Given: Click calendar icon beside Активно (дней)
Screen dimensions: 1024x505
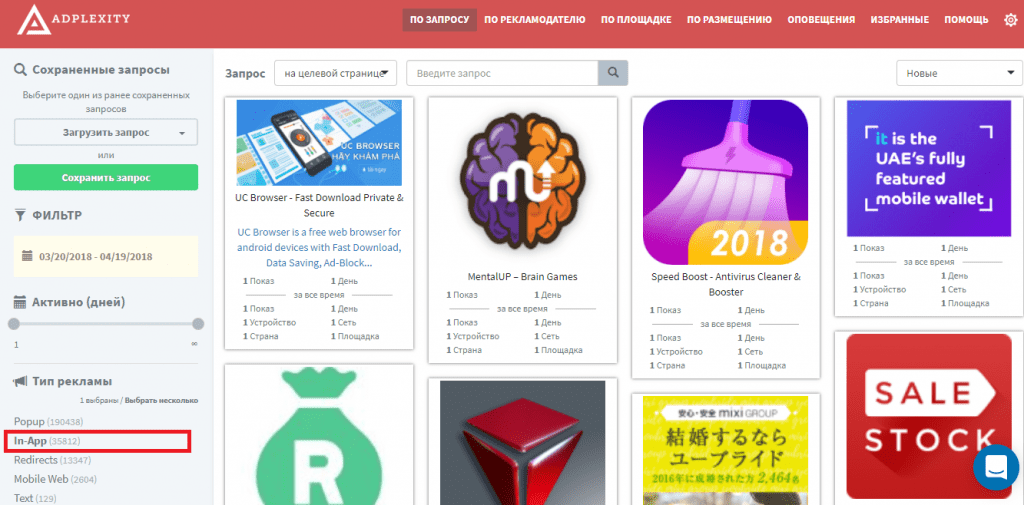Looking at the screenshot, I should click(x=20, y=302).
